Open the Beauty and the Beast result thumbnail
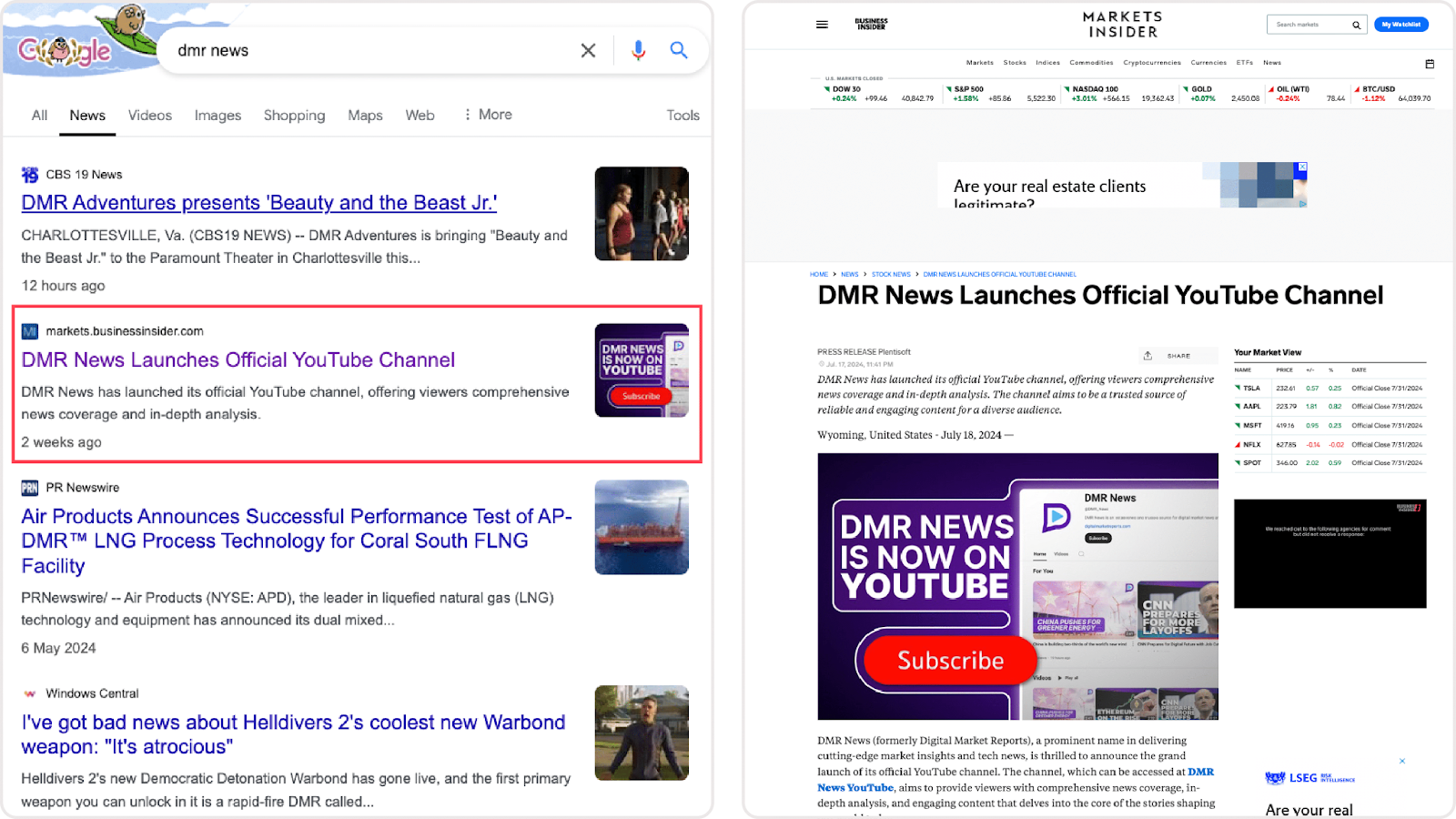Image resolution: width=1456 pixels, height=819 pixels. click(642, 214)
